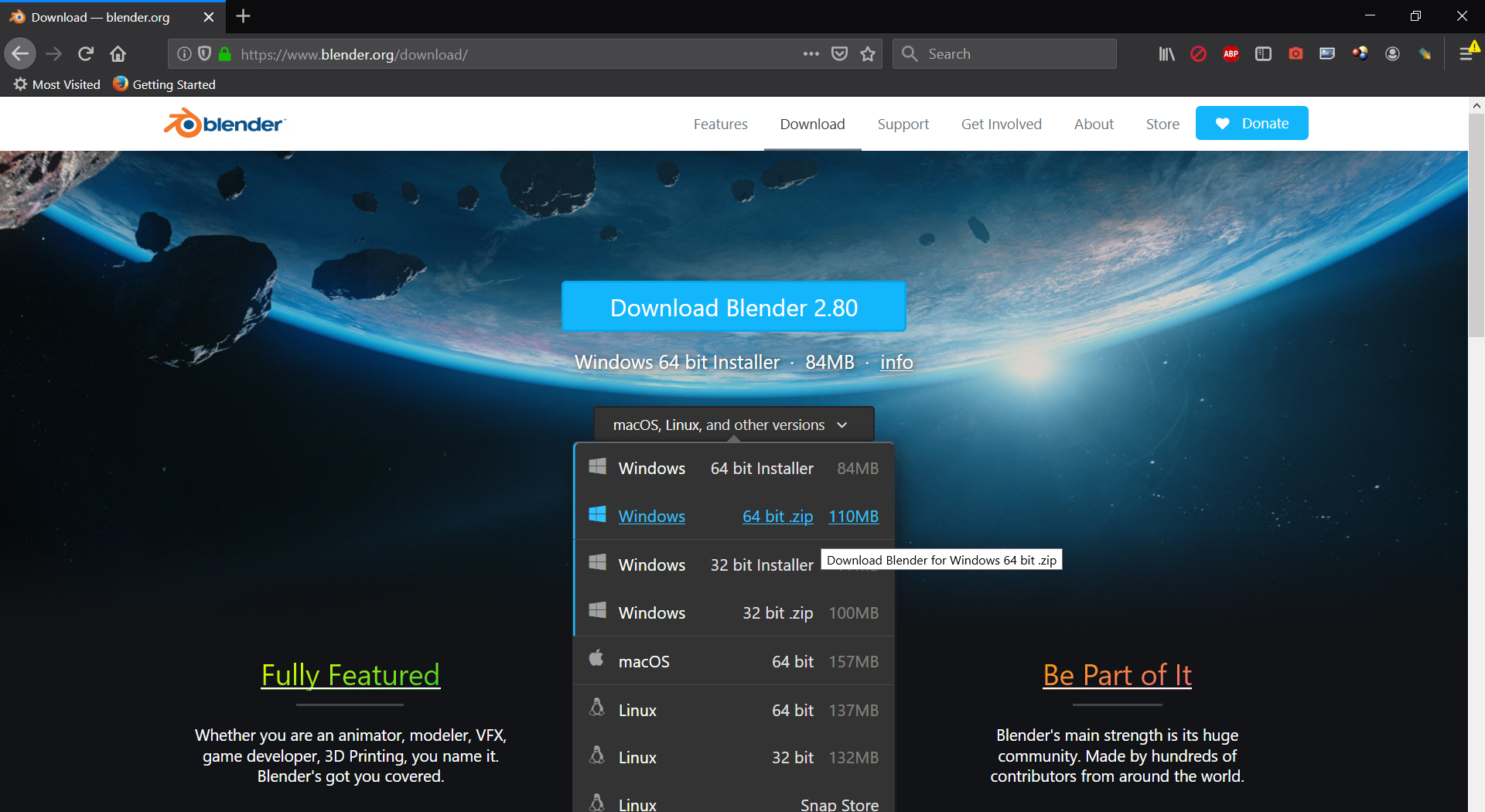The image size is (1485, 812).
Task: Open the Firefox hamburger menu
Action: (1466, 54)
